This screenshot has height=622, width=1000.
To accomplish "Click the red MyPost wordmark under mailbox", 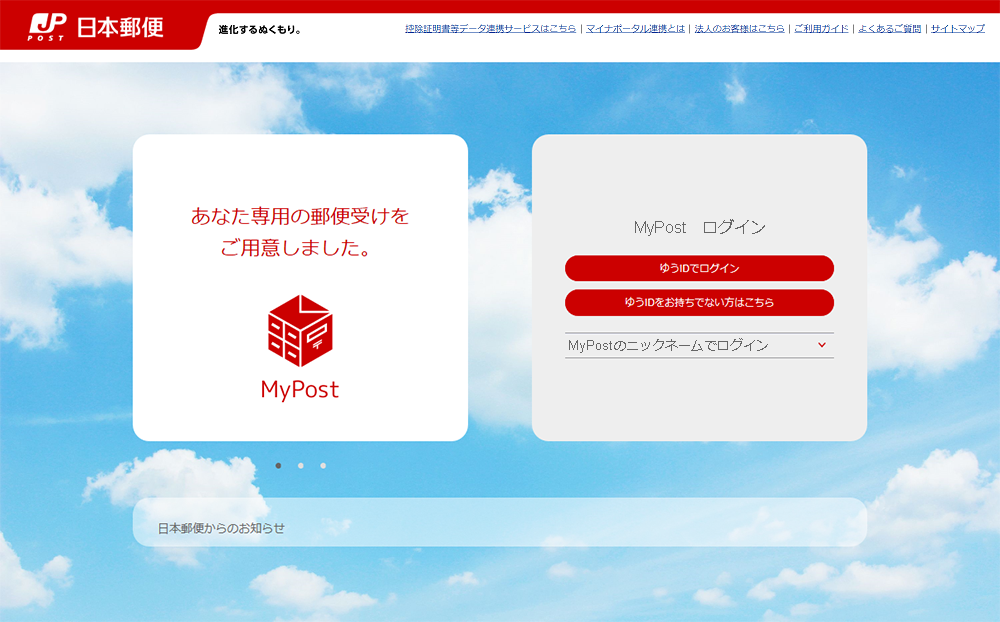I will [x=300, y=390].
